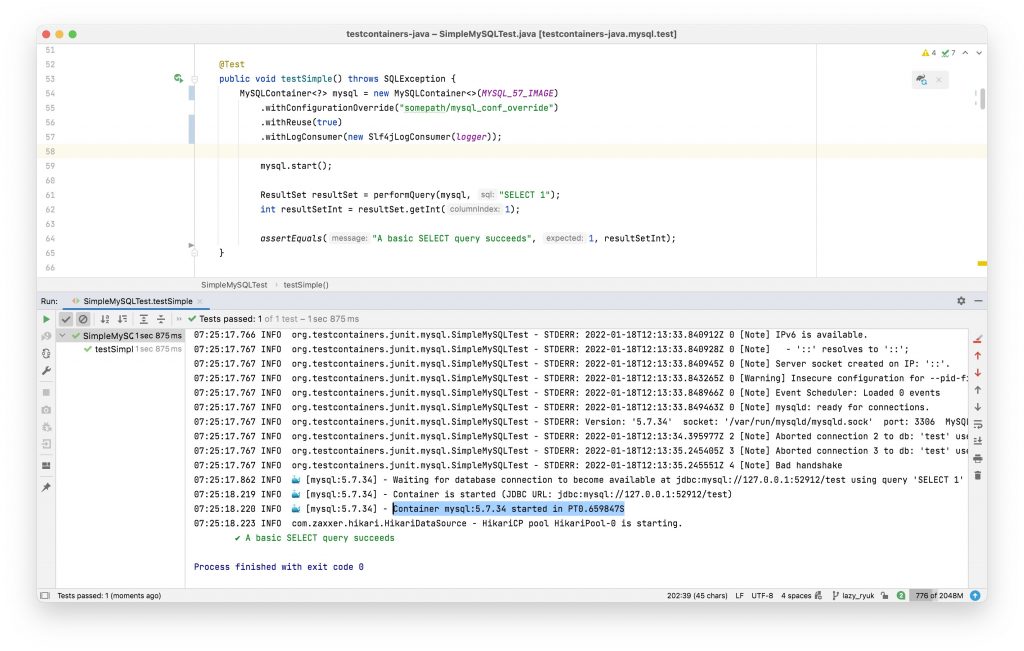Click SimpleMySQLTest in the breadcrumb bar
The width and height of the screenshot is (1024, 651).
(234, 285)
